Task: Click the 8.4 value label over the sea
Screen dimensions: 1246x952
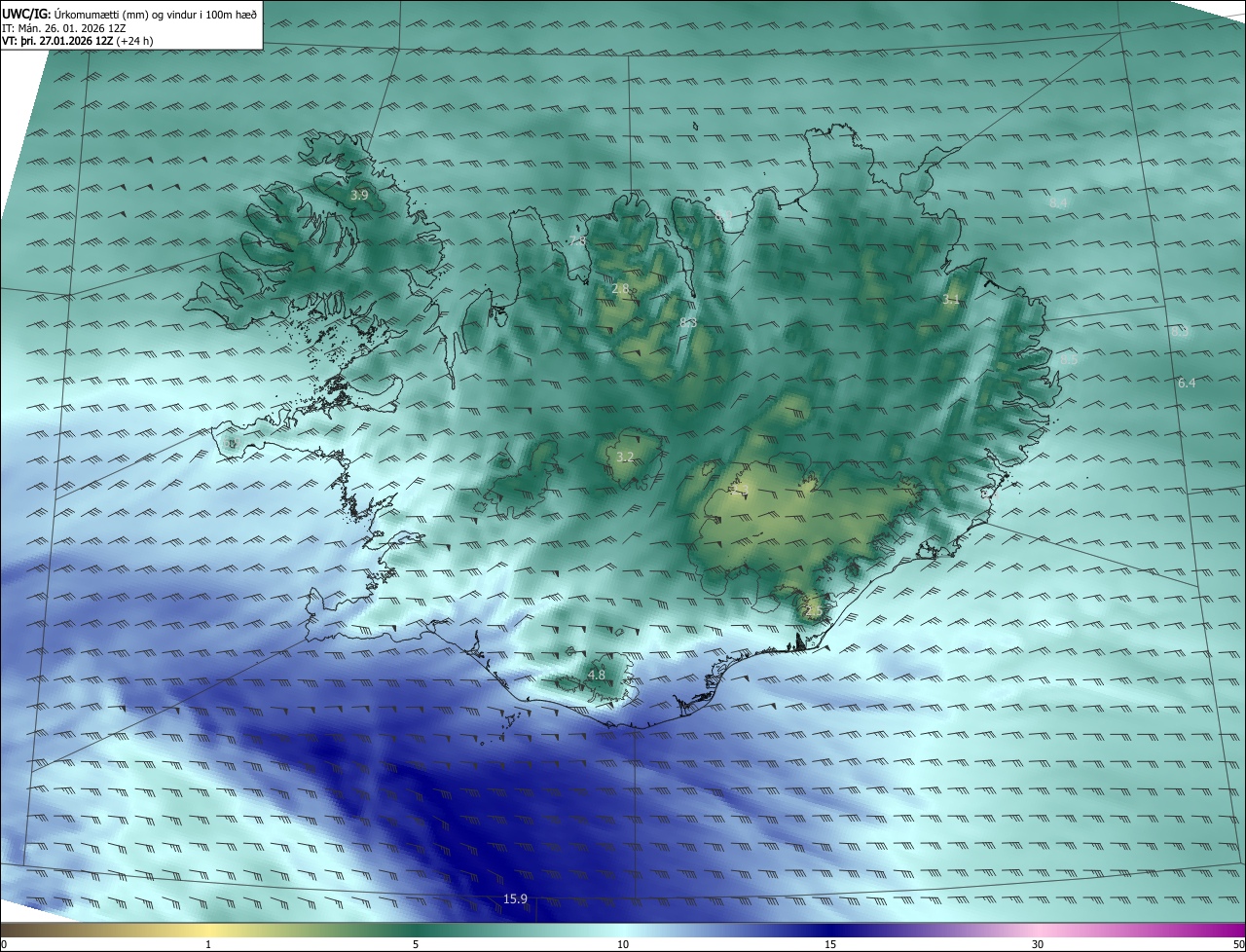Action: (1059, 202)
